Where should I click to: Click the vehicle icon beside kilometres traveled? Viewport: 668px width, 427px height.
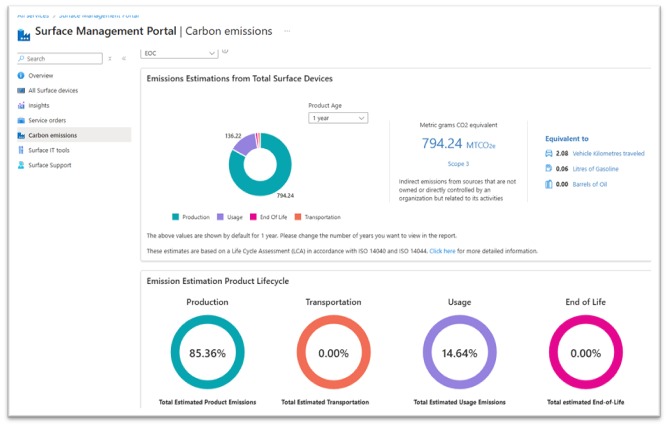click(549, 154)
